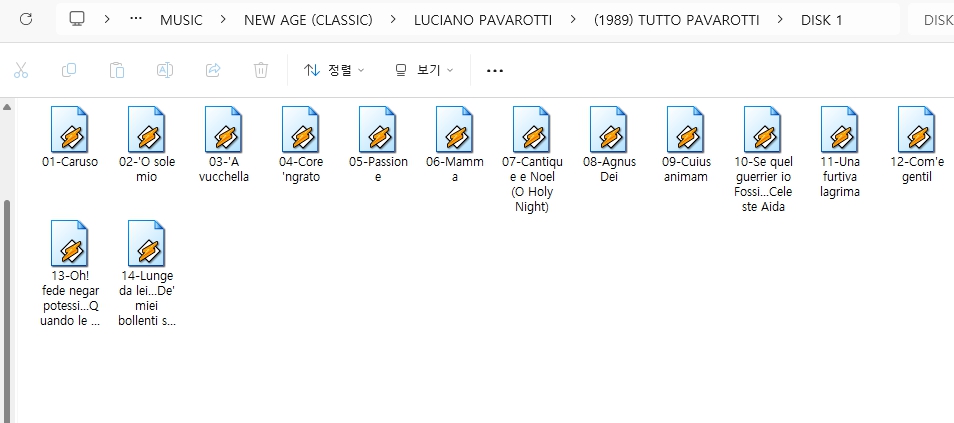Click the Paste clipboard icon
The width and height of the screenshot is (954, 423).
(x=117, y=70)
